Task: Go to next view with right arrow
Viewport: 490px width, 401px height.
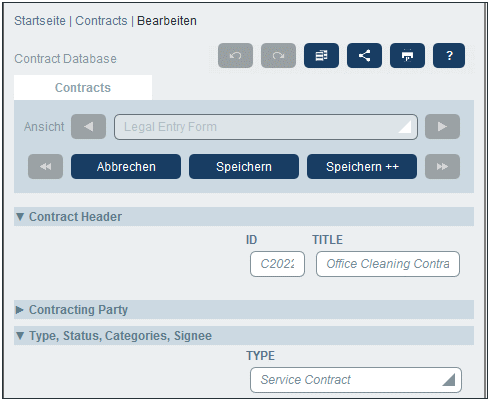Action: (x=442, y=127)
